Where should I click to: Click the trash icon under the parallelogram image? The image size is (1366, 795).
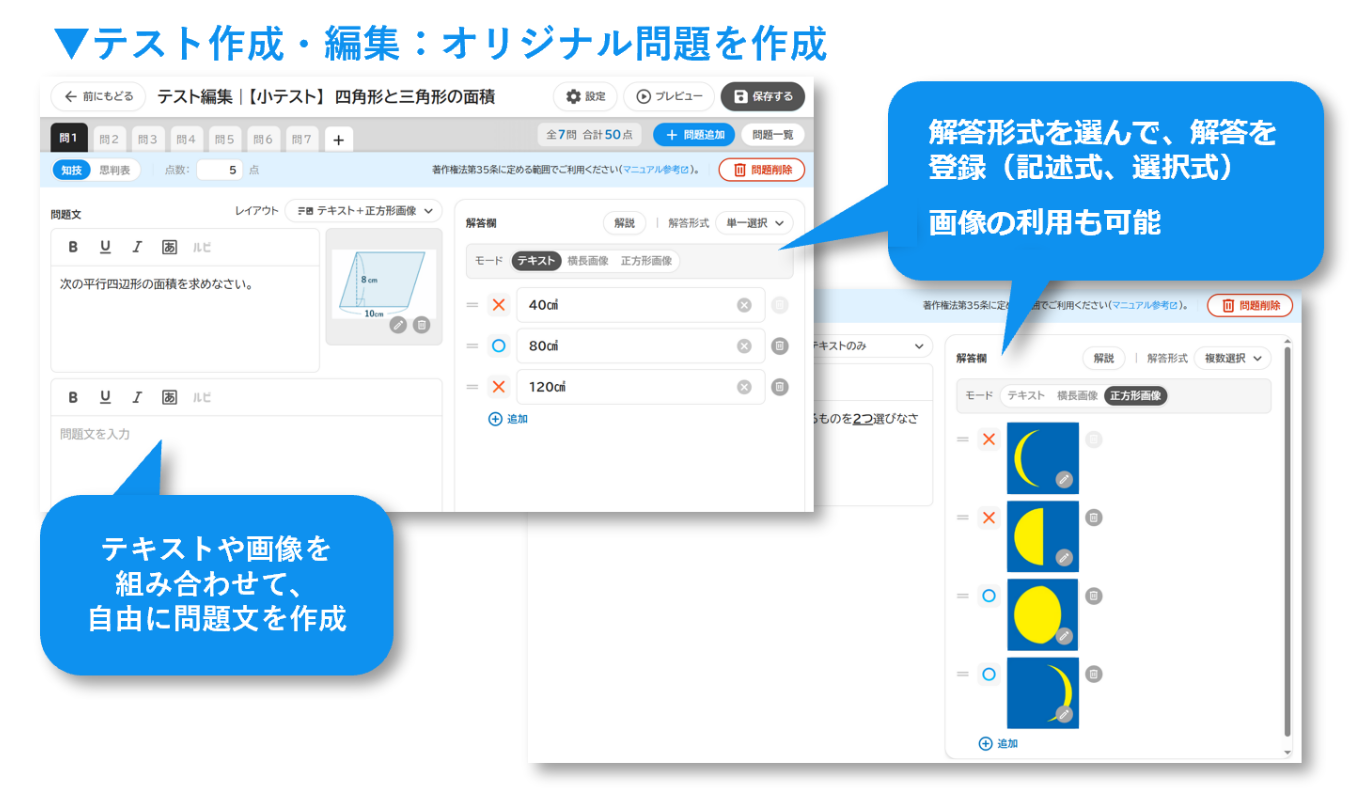[x=421, y=324]
